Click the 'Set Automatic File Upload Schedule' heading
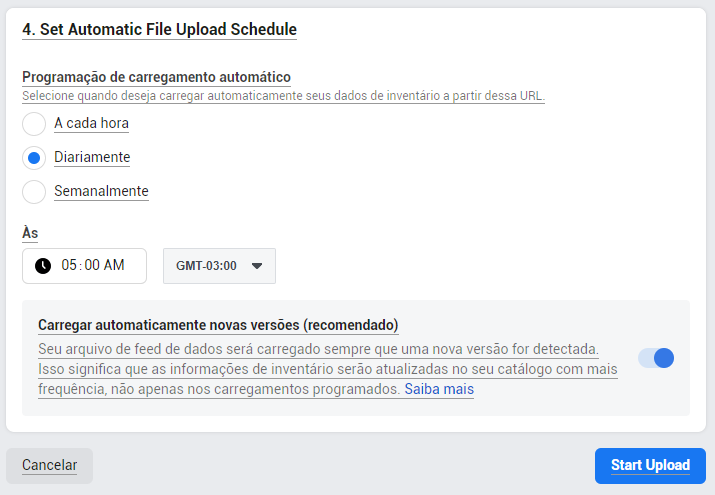Screen dimensions: 715x495 160,30
